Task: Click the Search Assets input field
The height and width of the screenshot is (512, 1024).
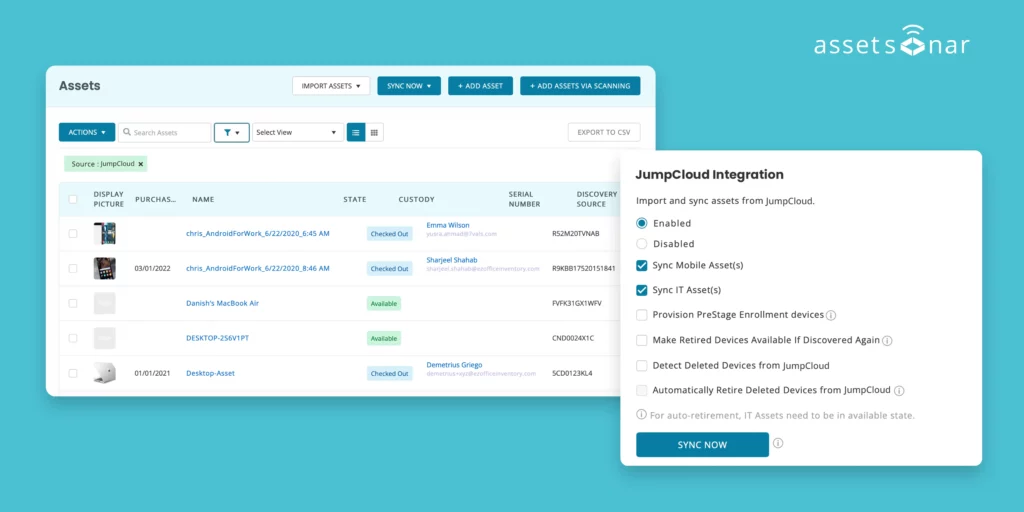Action: tap(165, 132)
